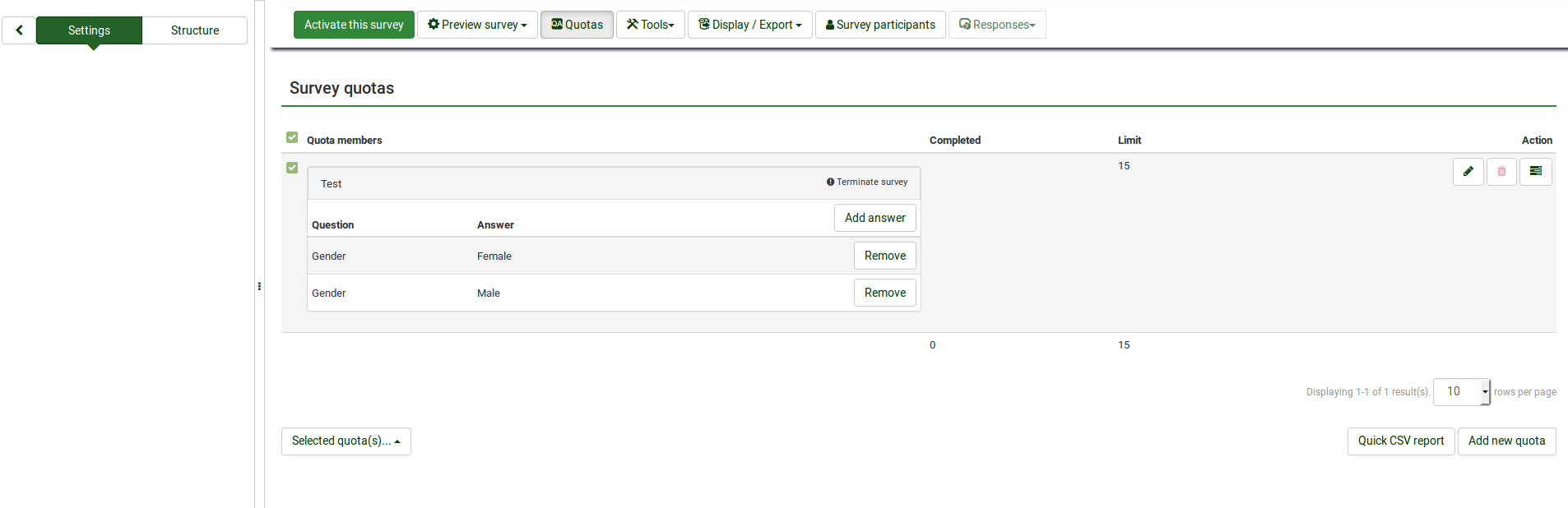This screenshot has width=1568, height=508.
Task: Delete the Test quota with trash icon
Action: coord(1501,172)
